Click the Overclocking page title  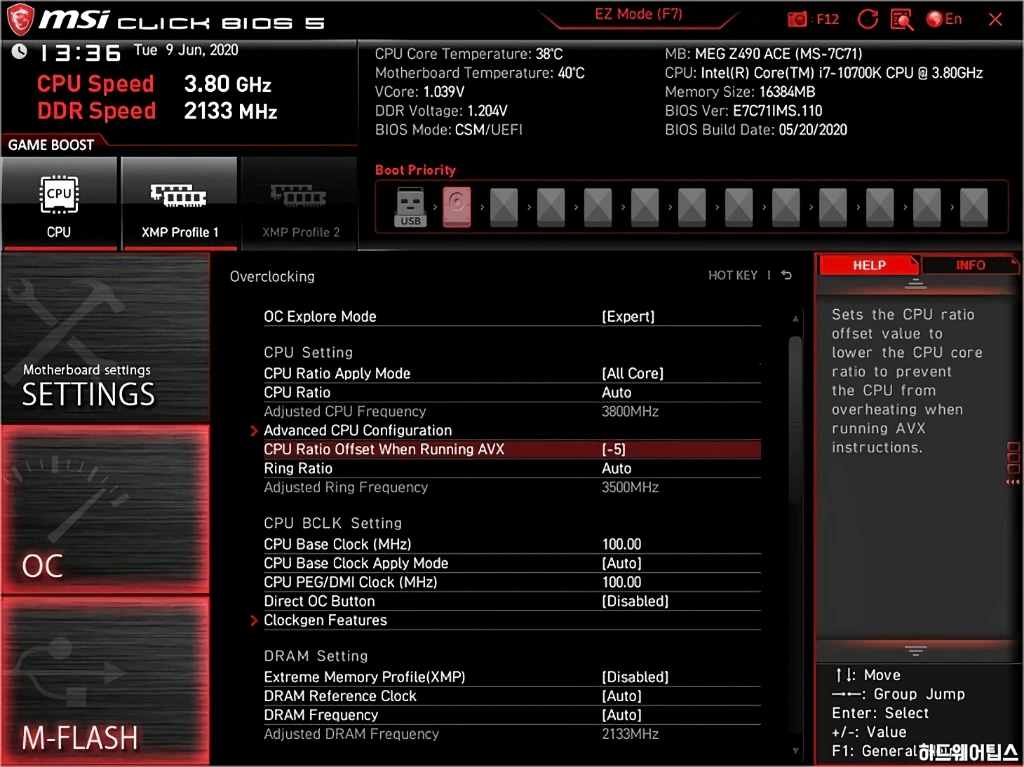point(272,276)
